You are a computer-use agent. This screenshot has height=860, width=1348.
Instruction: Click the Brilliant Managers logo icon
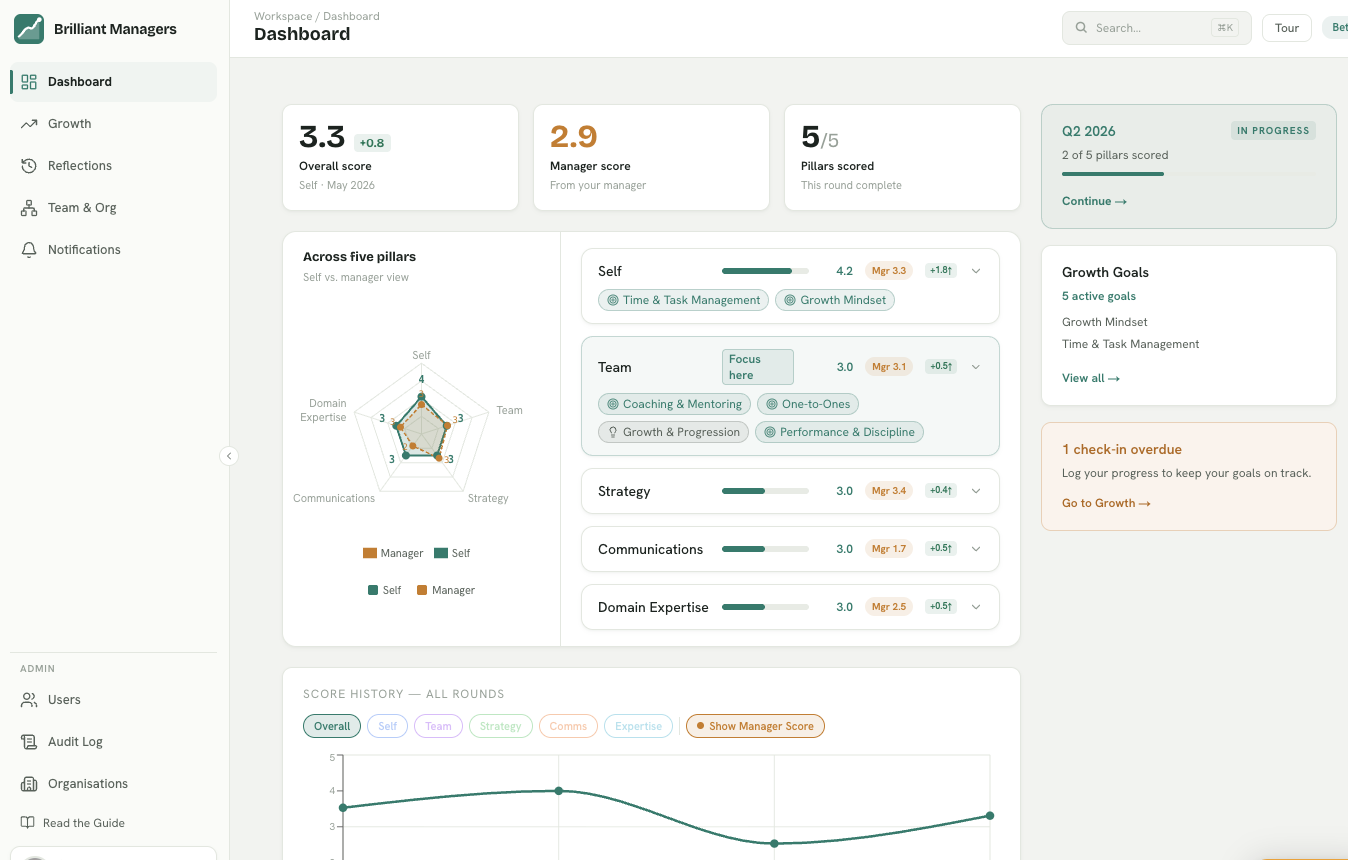pyautogui.click(x=29, y=29)
